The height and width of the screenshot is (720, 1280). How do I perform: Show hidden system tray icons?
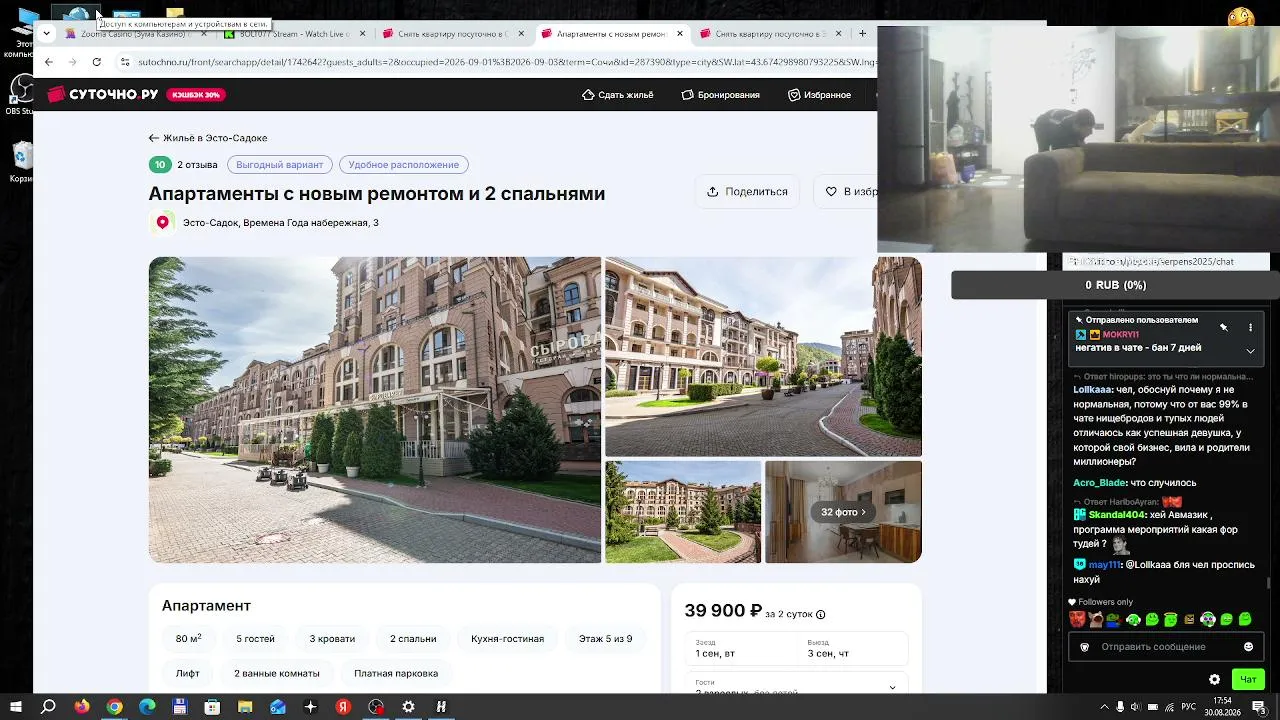[x=1103, y=707]
